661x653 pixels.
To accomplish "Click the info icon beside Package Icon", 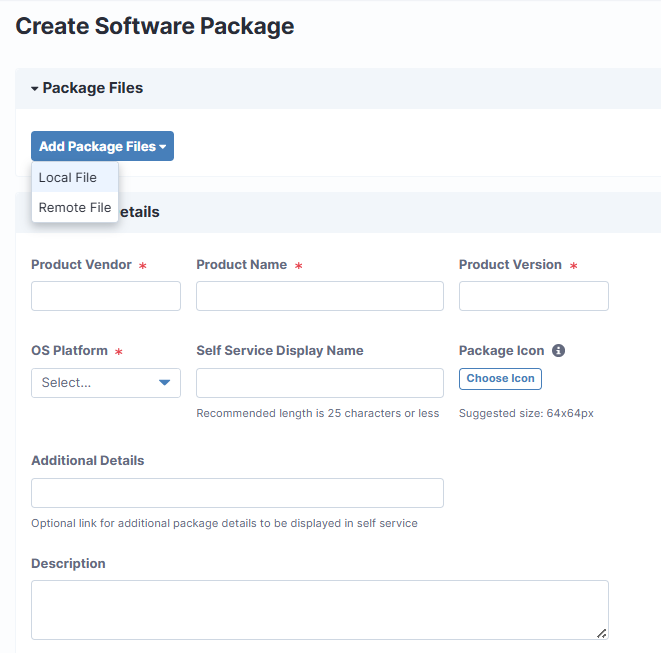I will tap(559, 351).
